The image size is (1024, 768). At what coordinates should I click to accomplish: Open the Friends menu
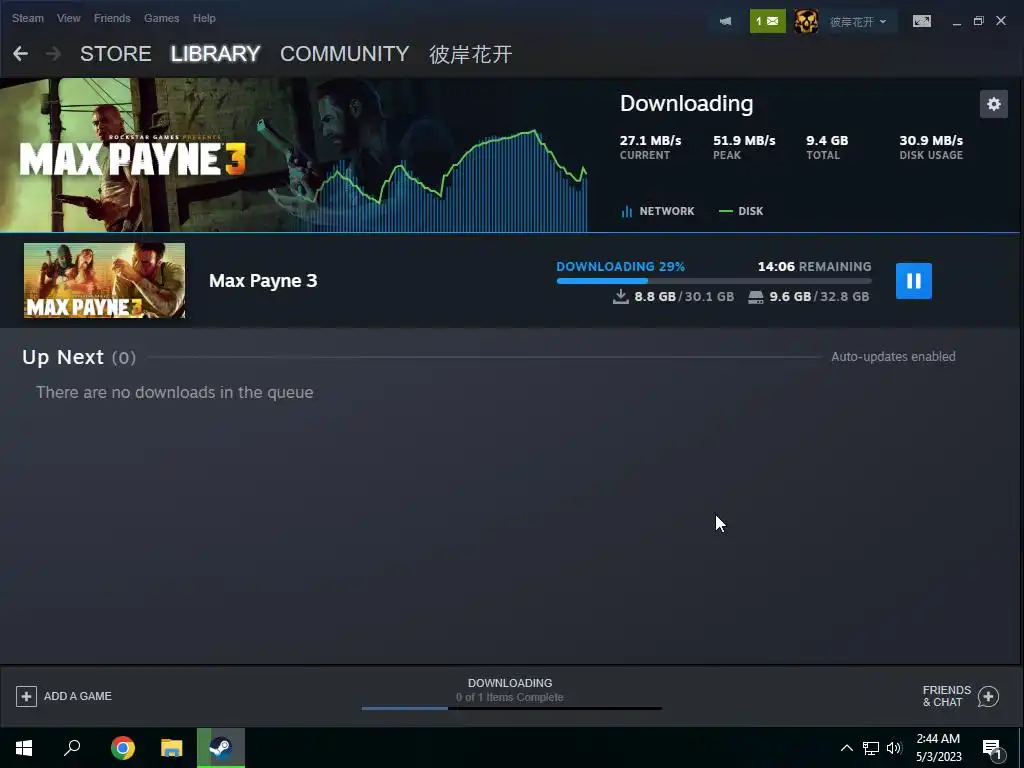112,18
